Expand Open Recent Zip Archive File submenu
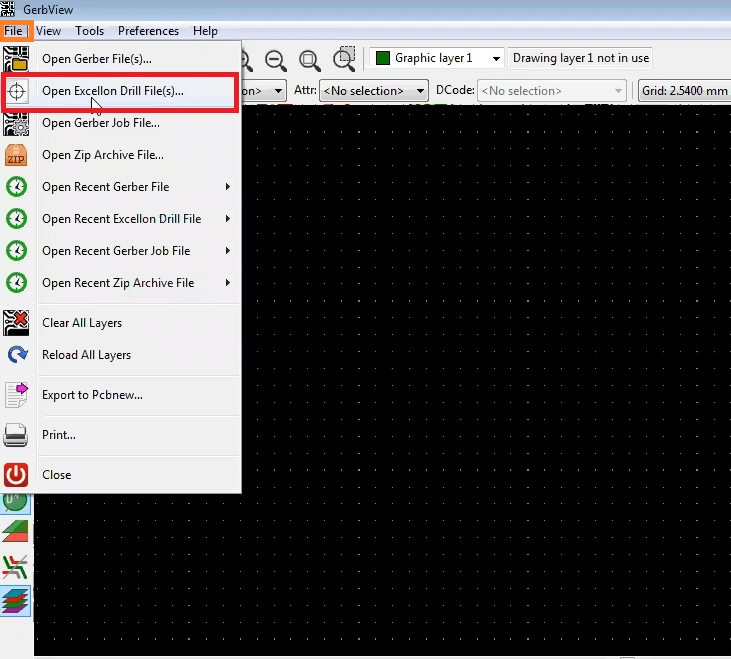Screen dimensions: 731x659 (x=121, y=283)
